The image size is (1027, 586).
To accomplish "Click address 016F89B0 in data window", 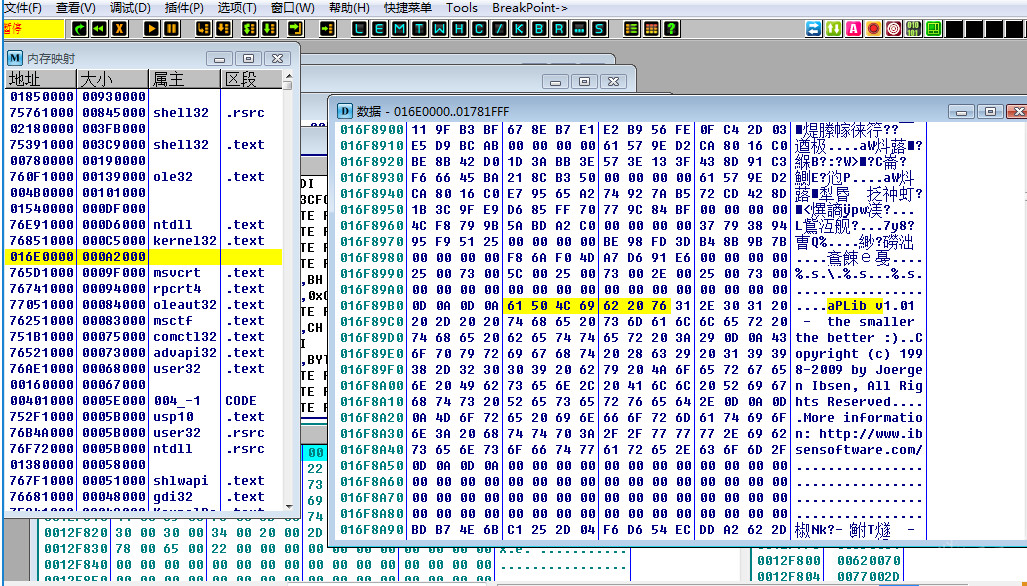I will (371, 306).
